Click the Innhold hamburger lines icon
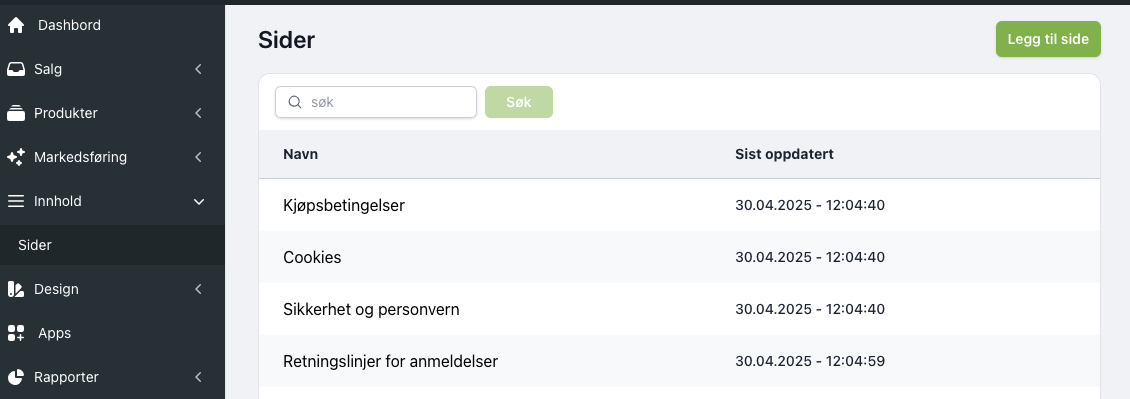The image size is (1130, 399). coord(16,201)
